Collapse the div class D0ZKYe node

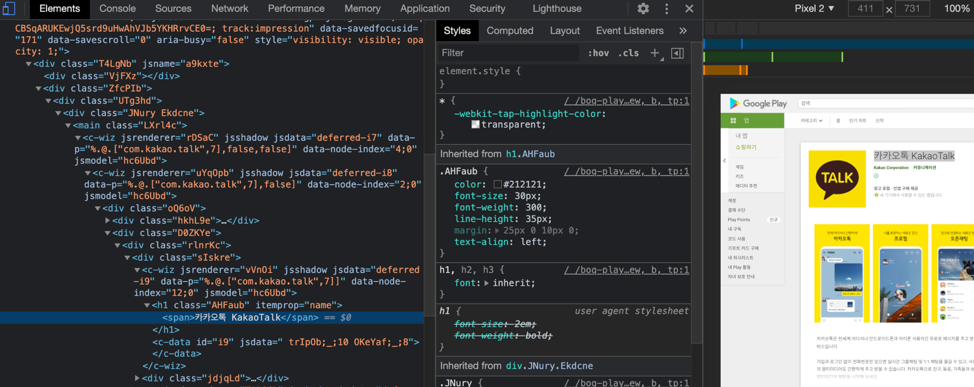[x=108, y=233]
